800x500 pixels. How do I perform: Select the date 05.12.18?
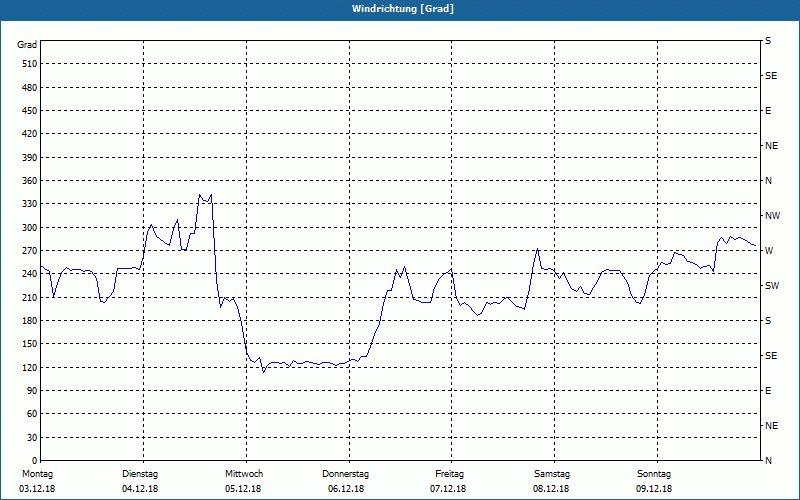tap(243, 489)
